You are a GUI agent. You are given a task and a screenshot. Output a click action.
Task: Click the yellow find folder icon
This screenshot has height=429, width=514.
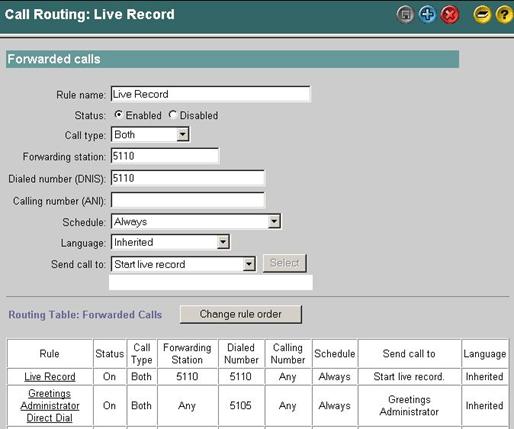point(482,15)
